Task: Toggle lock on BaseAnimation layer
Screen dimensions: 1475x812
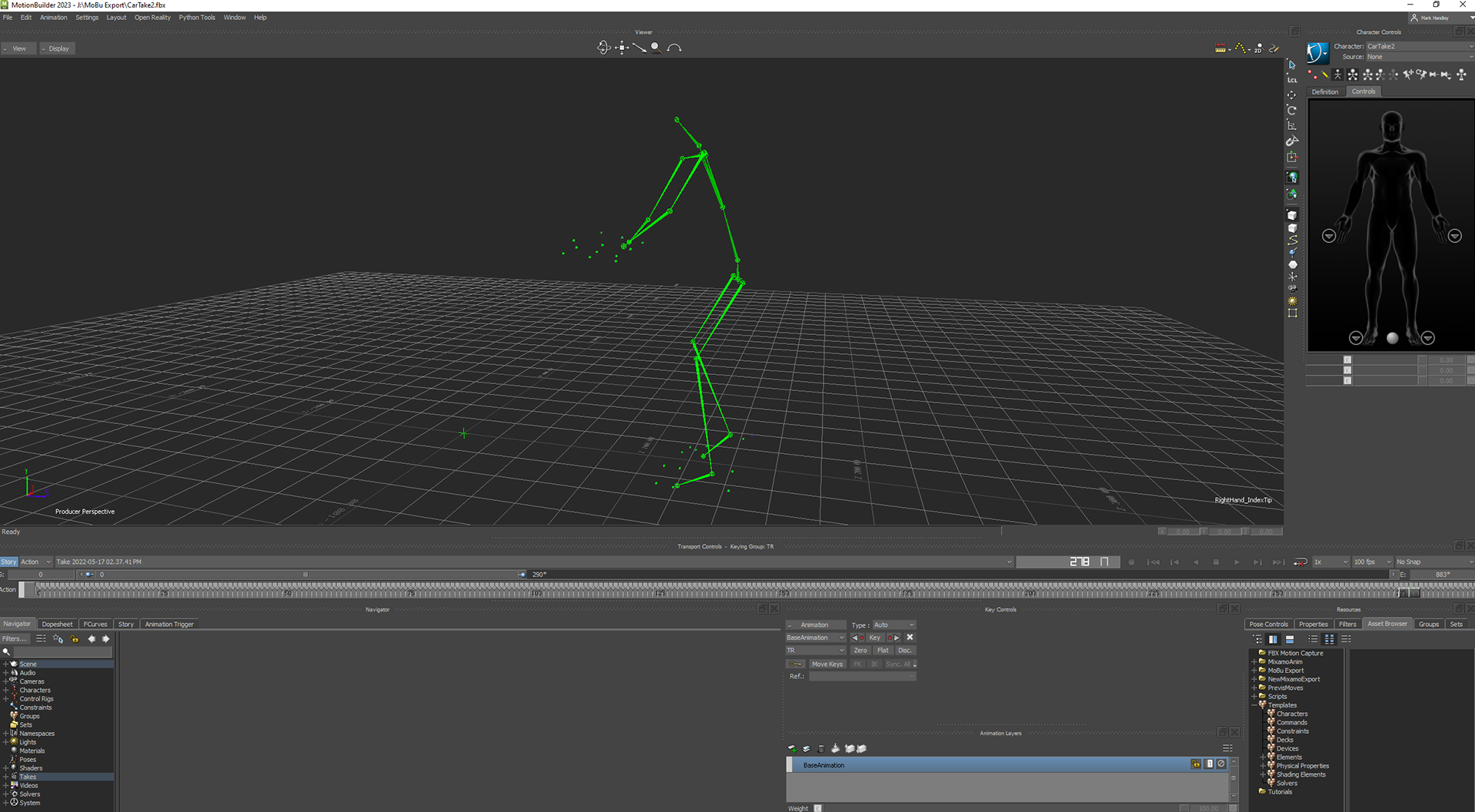Action: tap(1195, 764)
